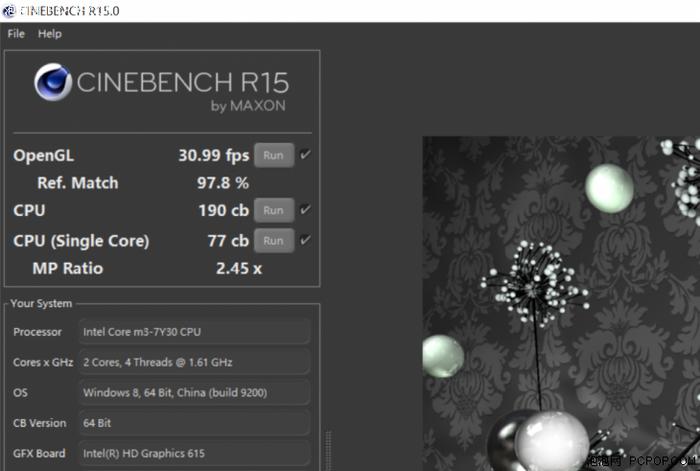Click the 2.45 x MP Ratio value
The width and height of the screenshot is (700, 471).
239,268
